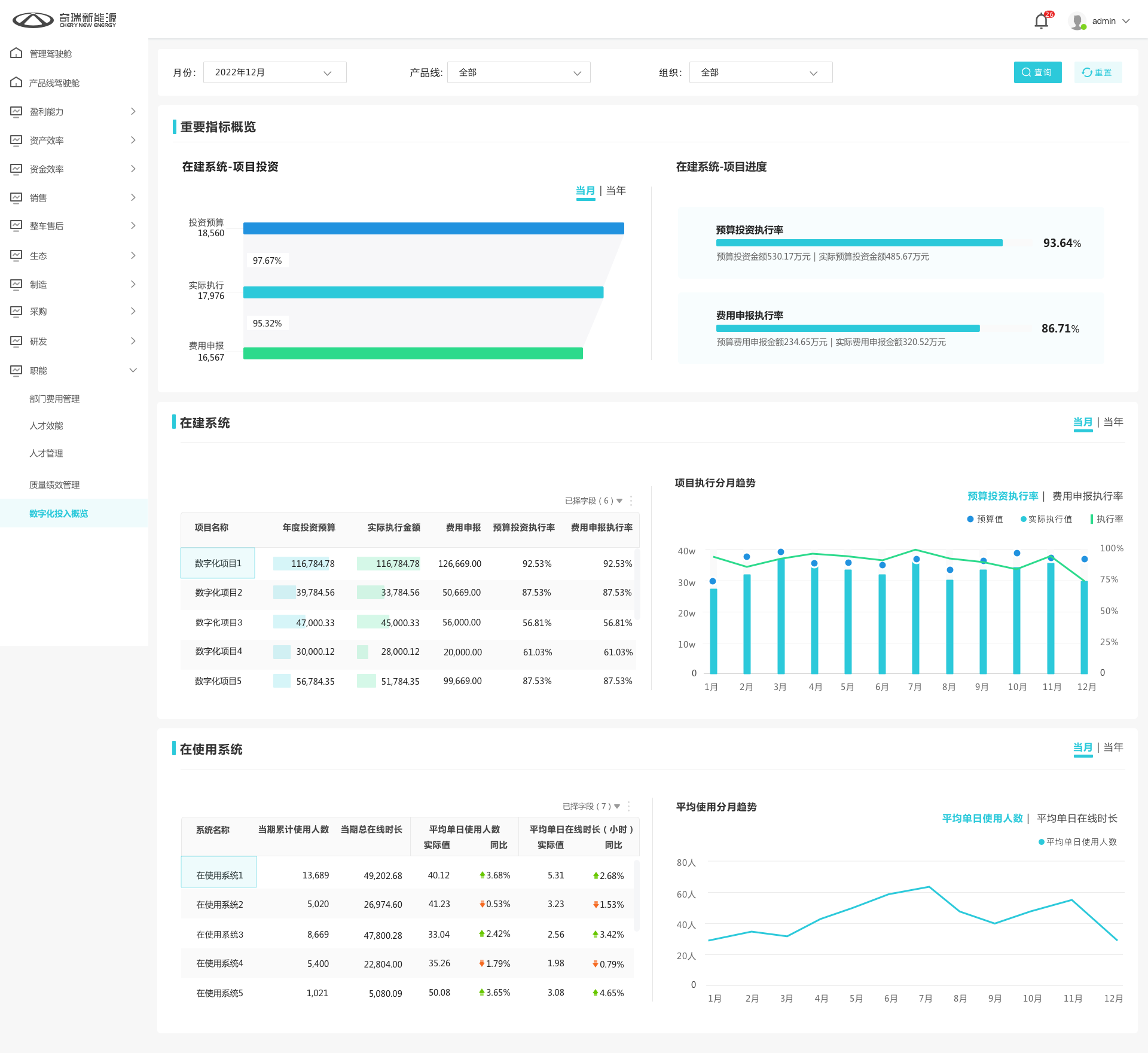Switch project investment to 当年
1148x1053 pixels.
(616, 191)
